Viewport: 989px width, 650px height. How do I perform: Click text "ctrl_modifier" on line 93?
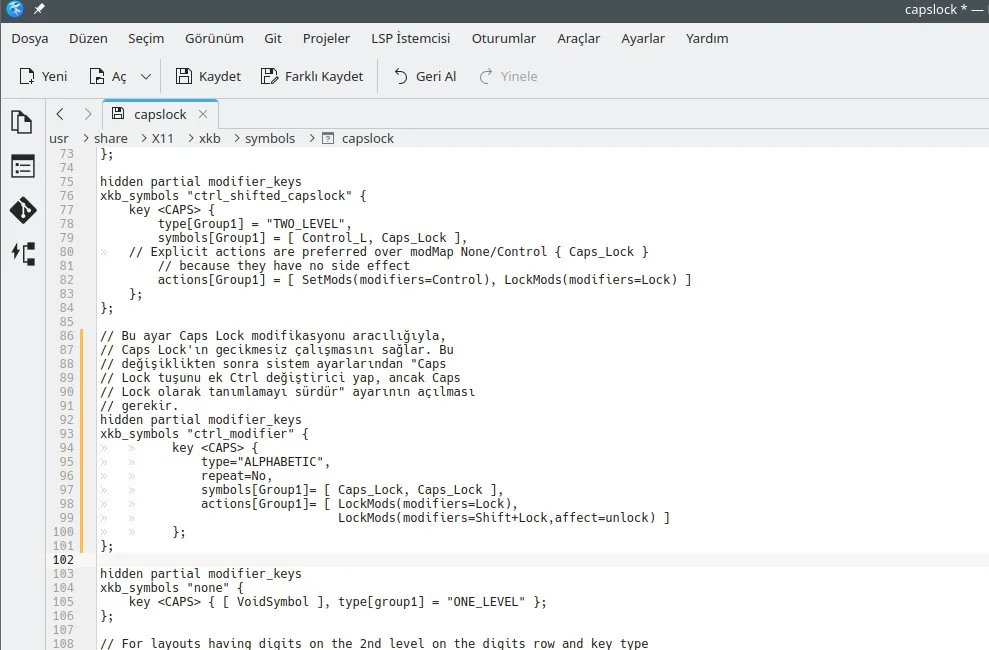click(x=240, y=434)
